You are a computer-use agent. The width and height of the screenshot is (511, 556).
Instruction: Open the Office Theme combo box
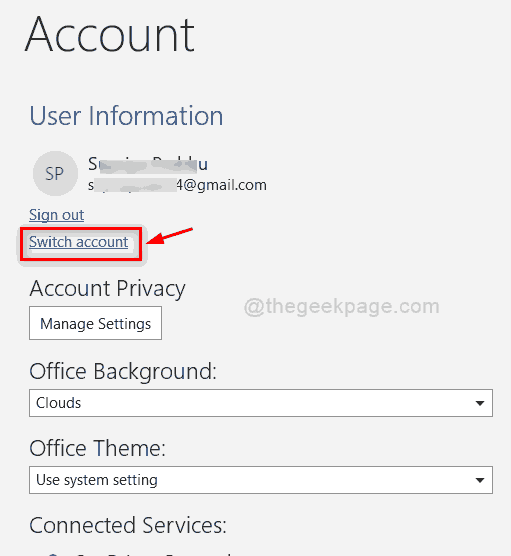(x=261, y=480)
